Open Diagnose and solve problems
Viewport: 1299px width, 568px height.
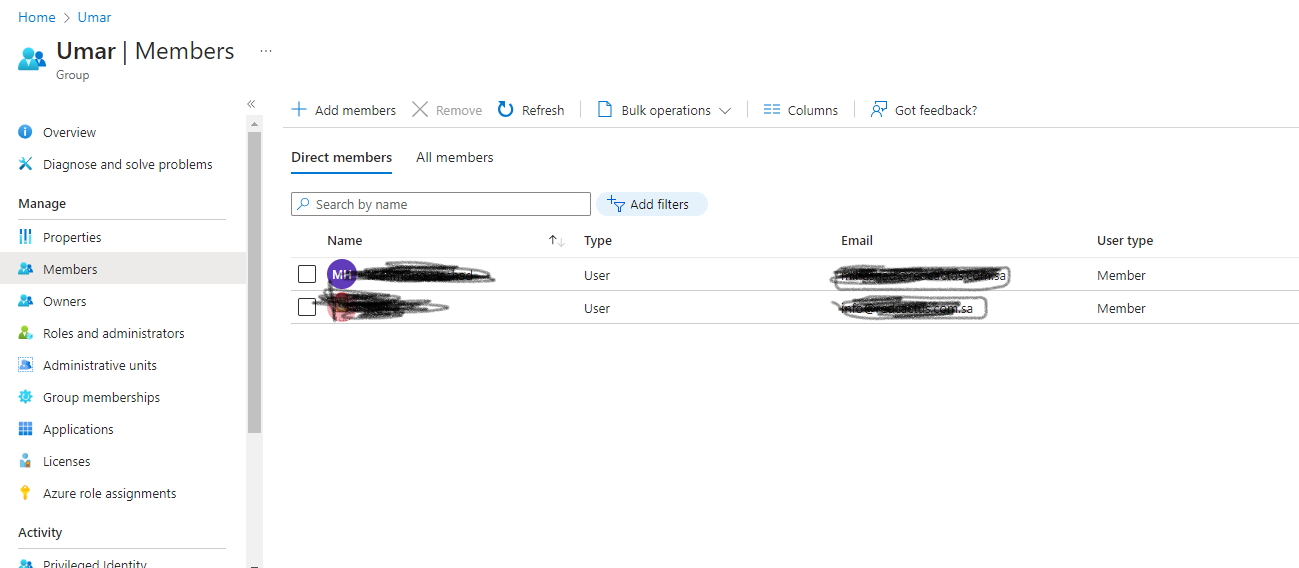[127, 164]
